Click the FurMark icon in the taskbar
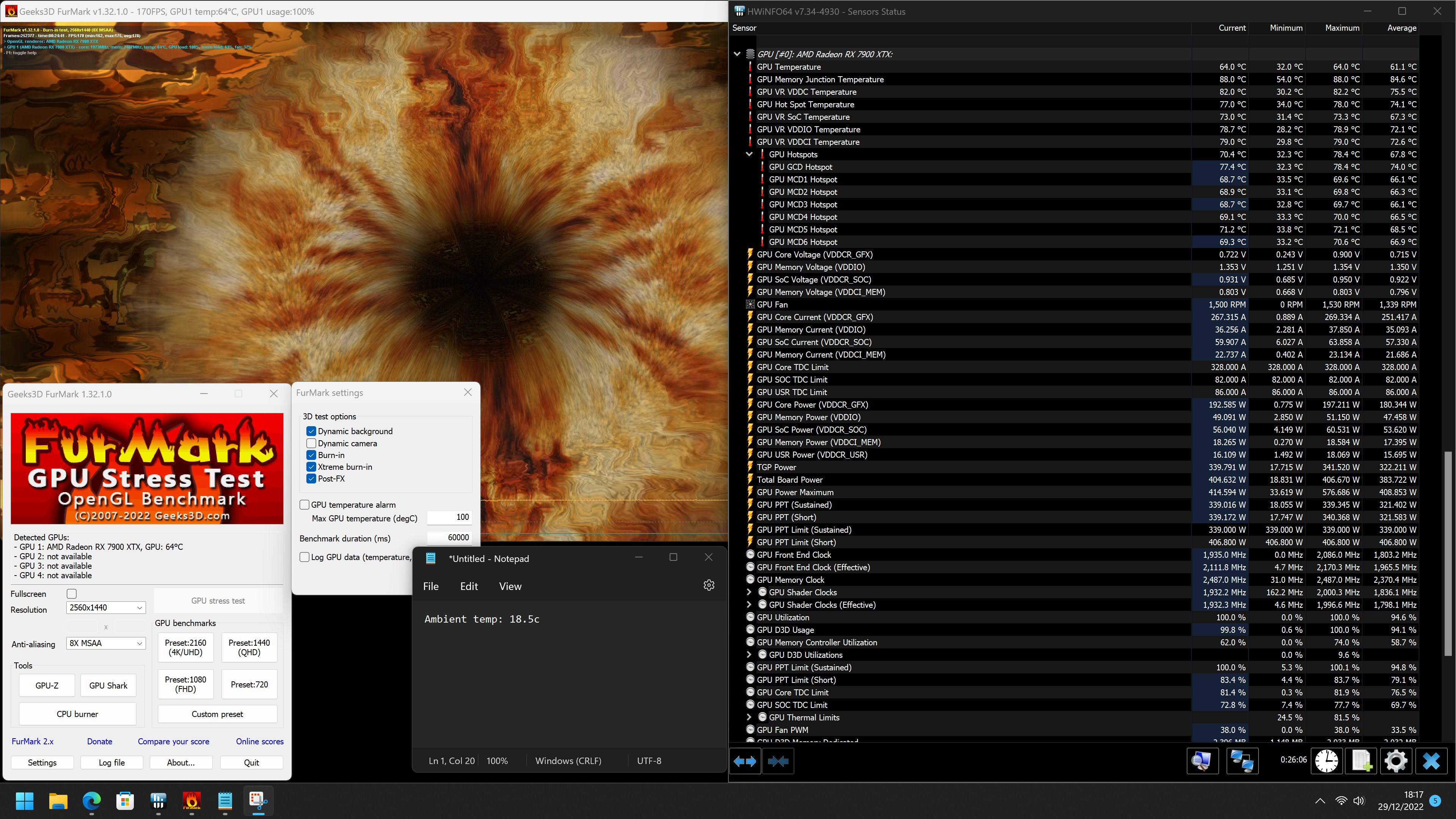Image resolution: width=1456 pixels, height=819 pixels. click(191, 800)
